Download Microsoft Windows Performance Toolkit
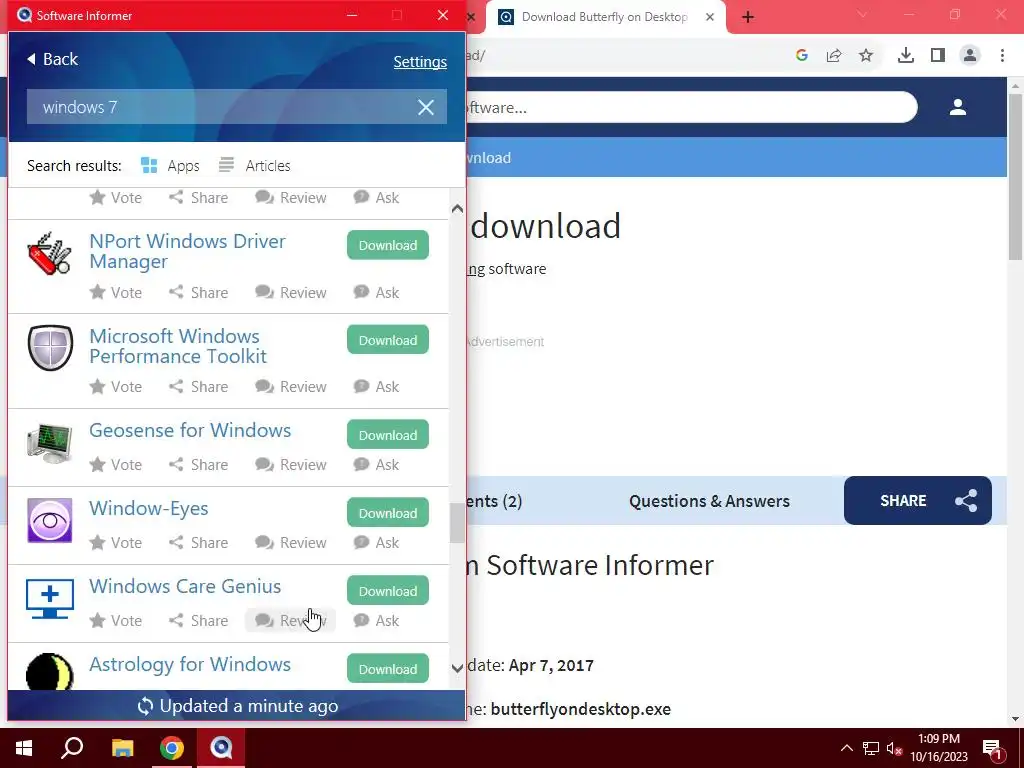This screenshot has width=1024, height=768. (x=388, y=340)
